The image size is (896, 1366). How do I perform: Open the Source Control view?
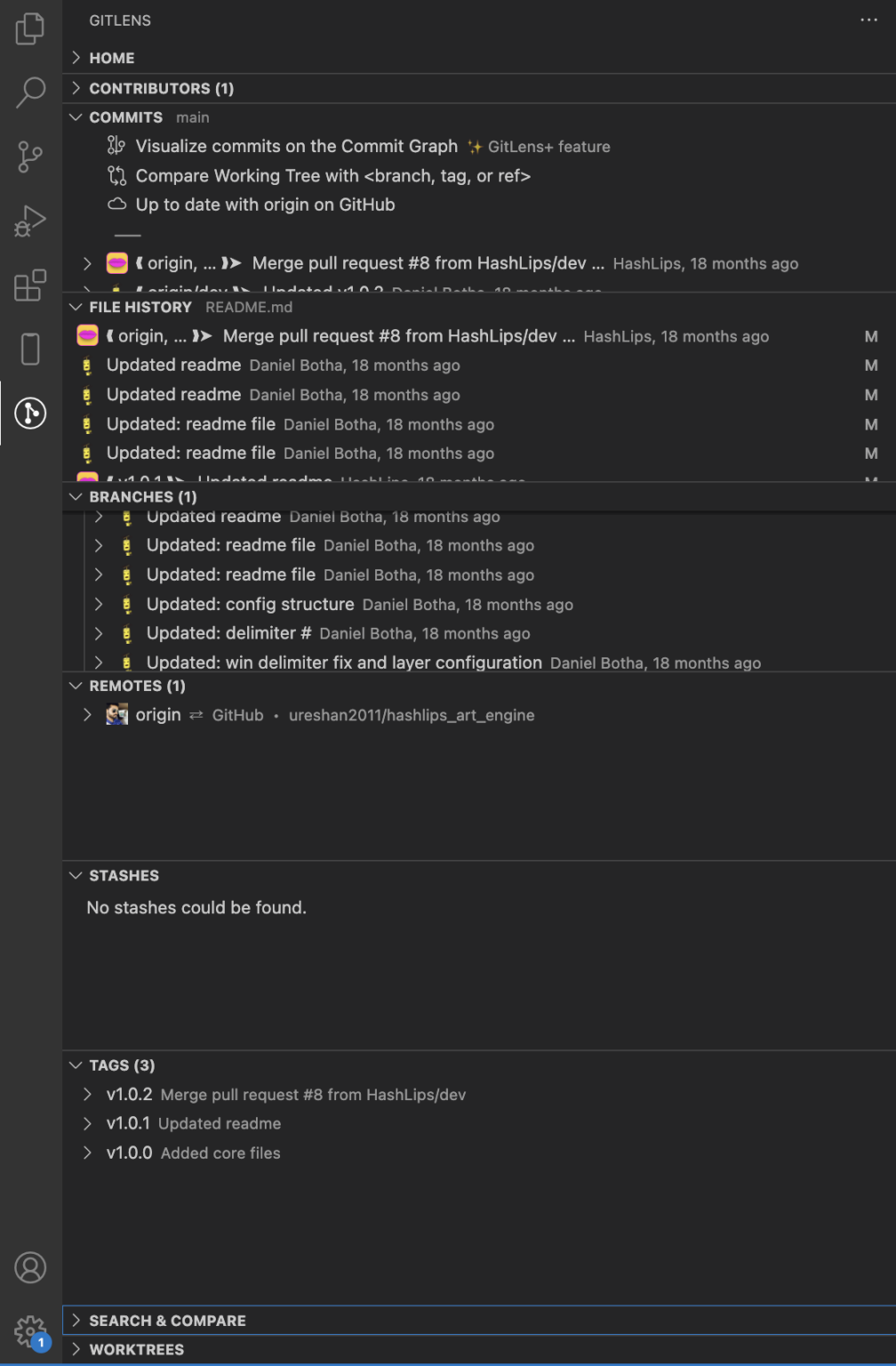coord(30,157)
